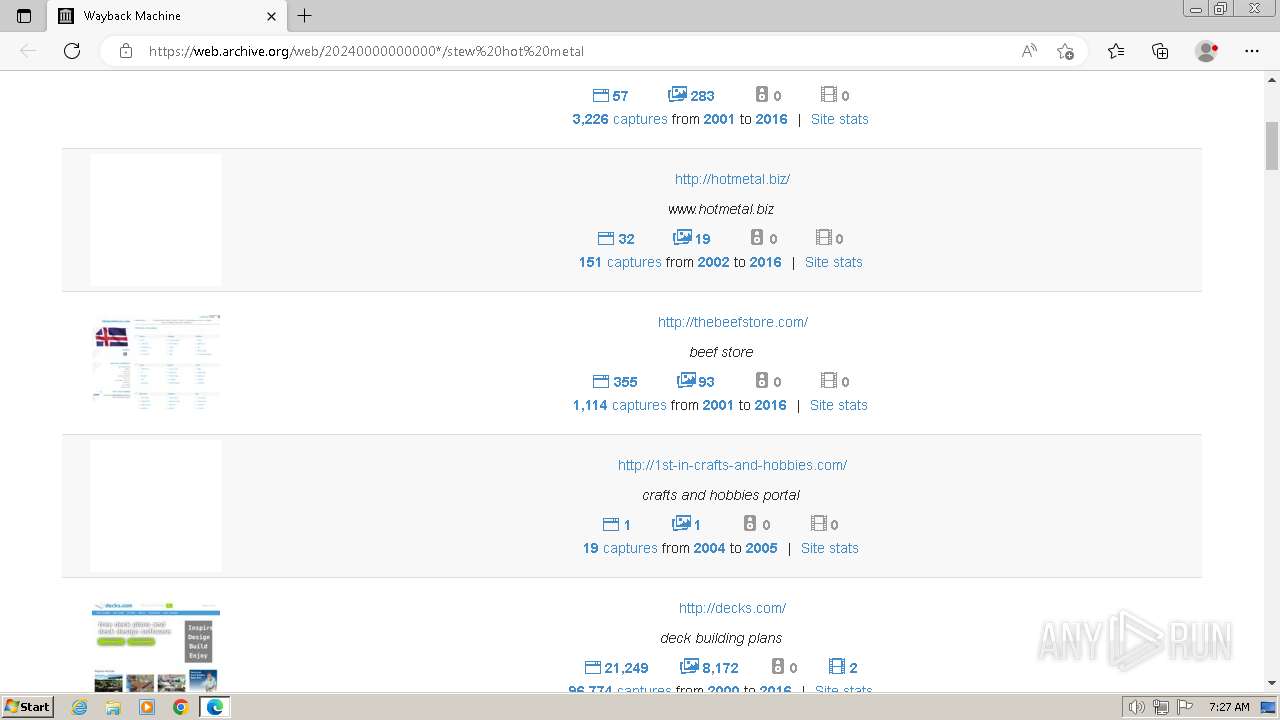
Task: Launch Internet Explorer from the taskbar
Action: pos(80,707)
